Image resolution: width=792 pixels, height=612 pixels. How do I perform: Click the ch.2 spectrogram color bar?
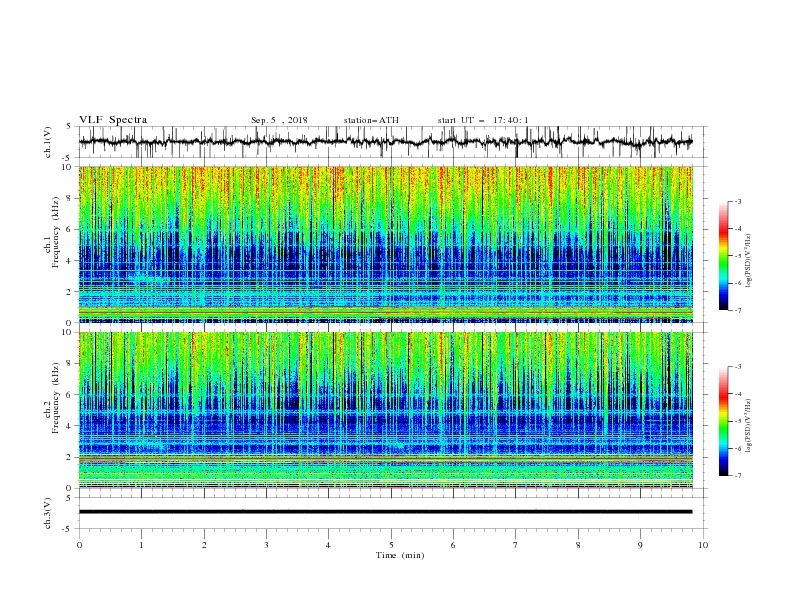coord(723,421)
